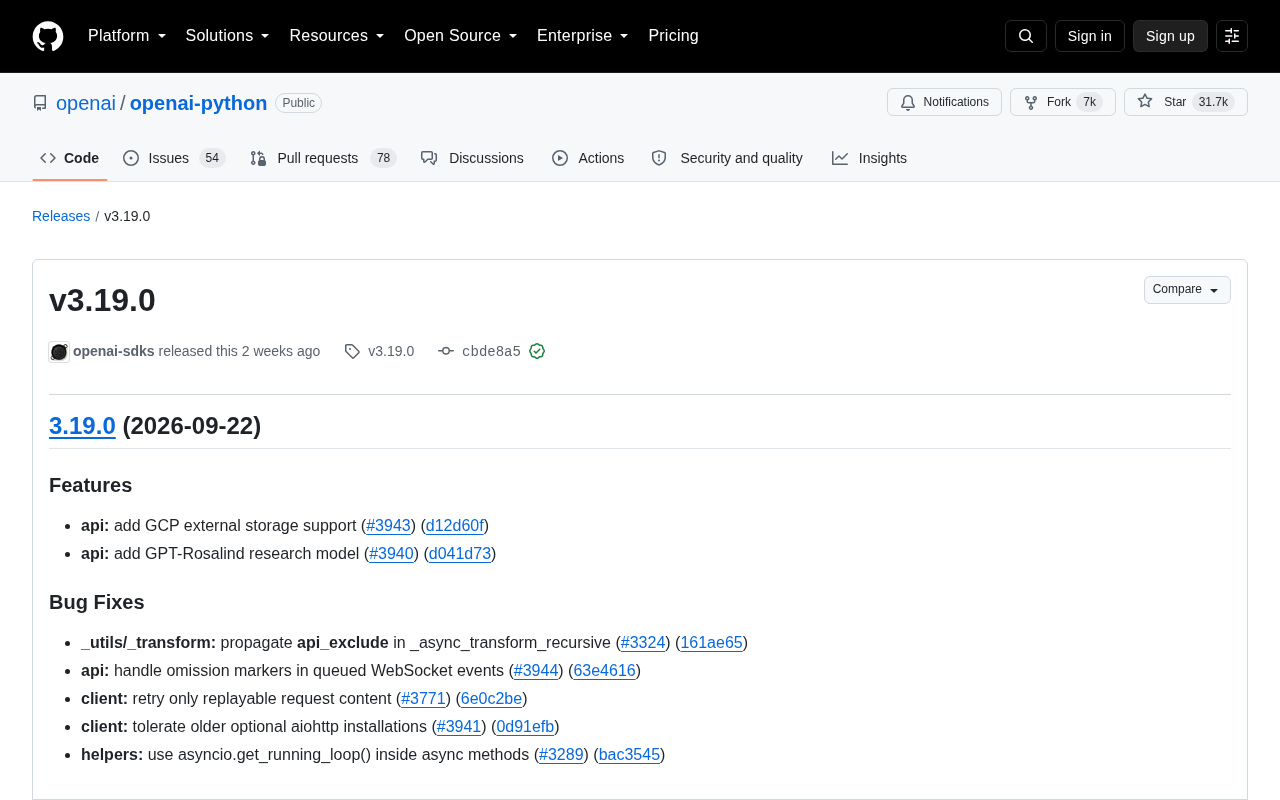Open the Actions tab
This screenshot has width=1280, height=800.
tap(588, 158)
